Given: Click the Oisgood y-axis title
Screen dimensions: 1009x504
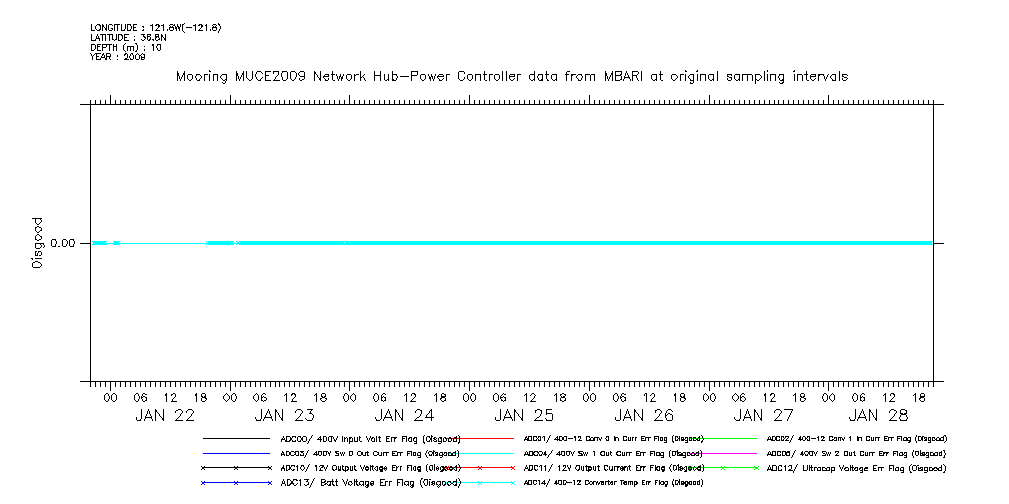Looking at the screenshot, I should click(x=38, y=243).
